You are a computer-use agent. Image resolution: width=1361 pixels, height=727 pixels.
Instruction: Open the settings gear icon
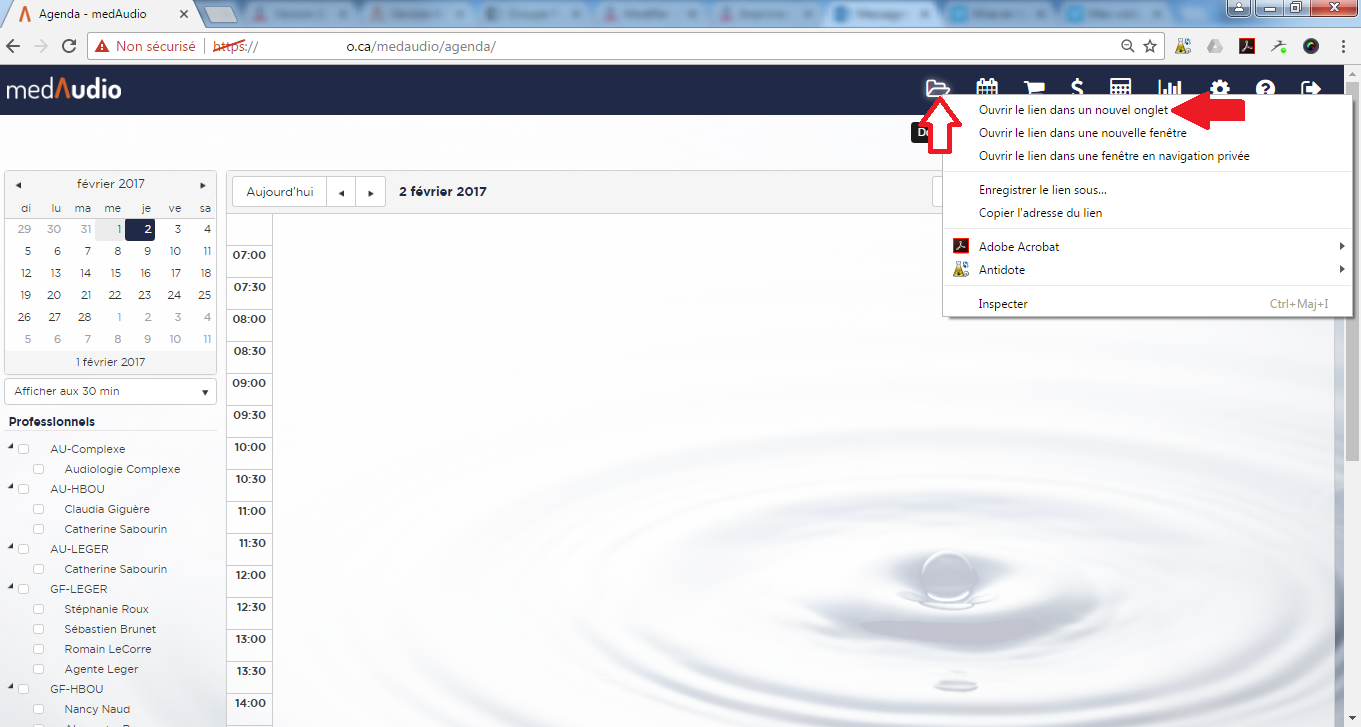click(1219, 89)
